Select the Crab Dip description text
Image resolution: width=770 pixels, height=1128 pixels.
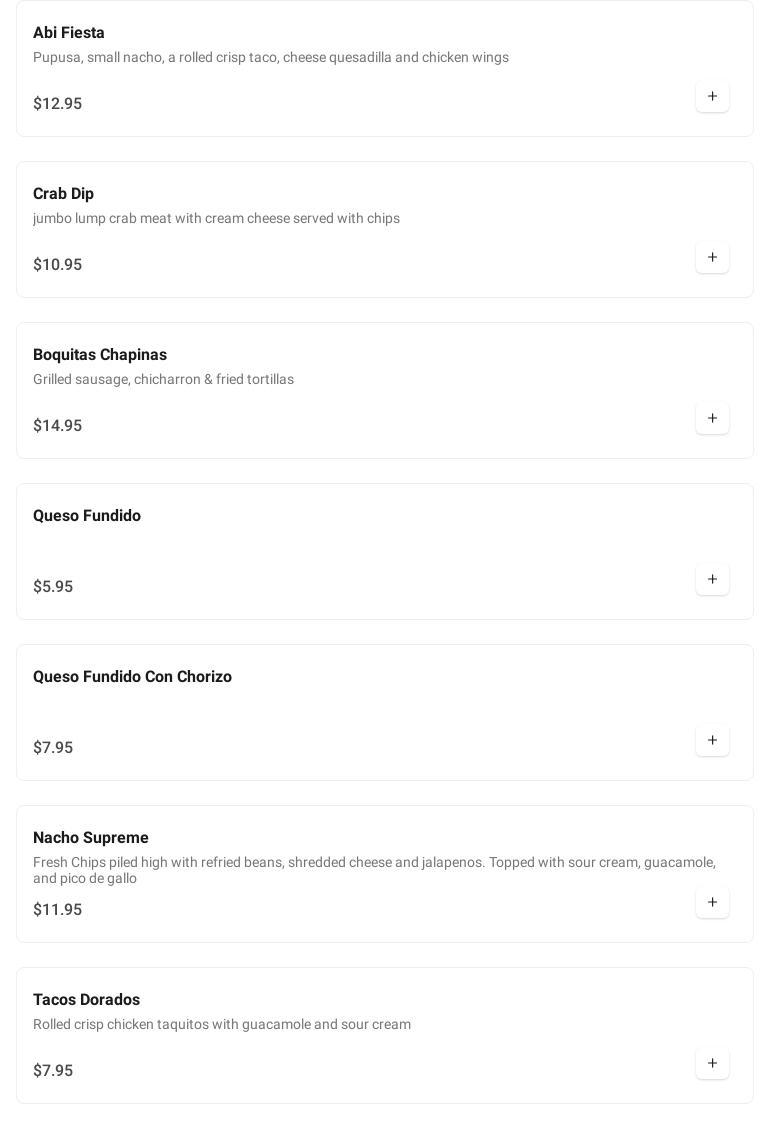coord(216,219)
